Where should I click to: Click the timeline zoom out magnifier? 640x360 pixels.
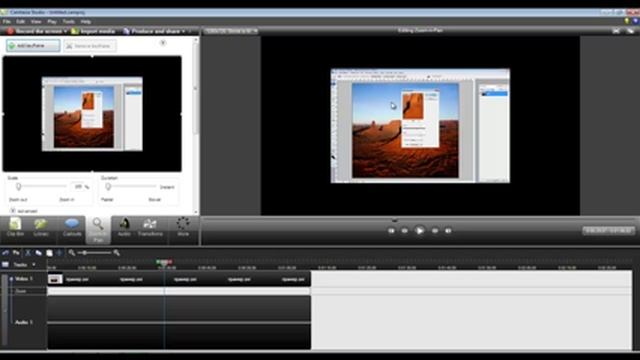pyautogui.click(x=71, y=253)
